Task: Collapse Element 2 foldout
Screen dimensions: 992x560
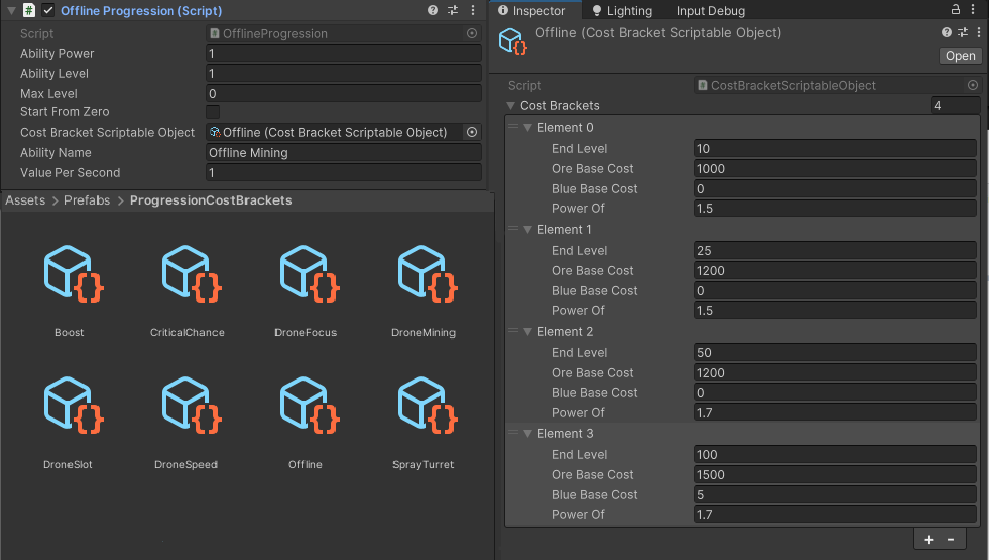Action: (x=528, y=332)
